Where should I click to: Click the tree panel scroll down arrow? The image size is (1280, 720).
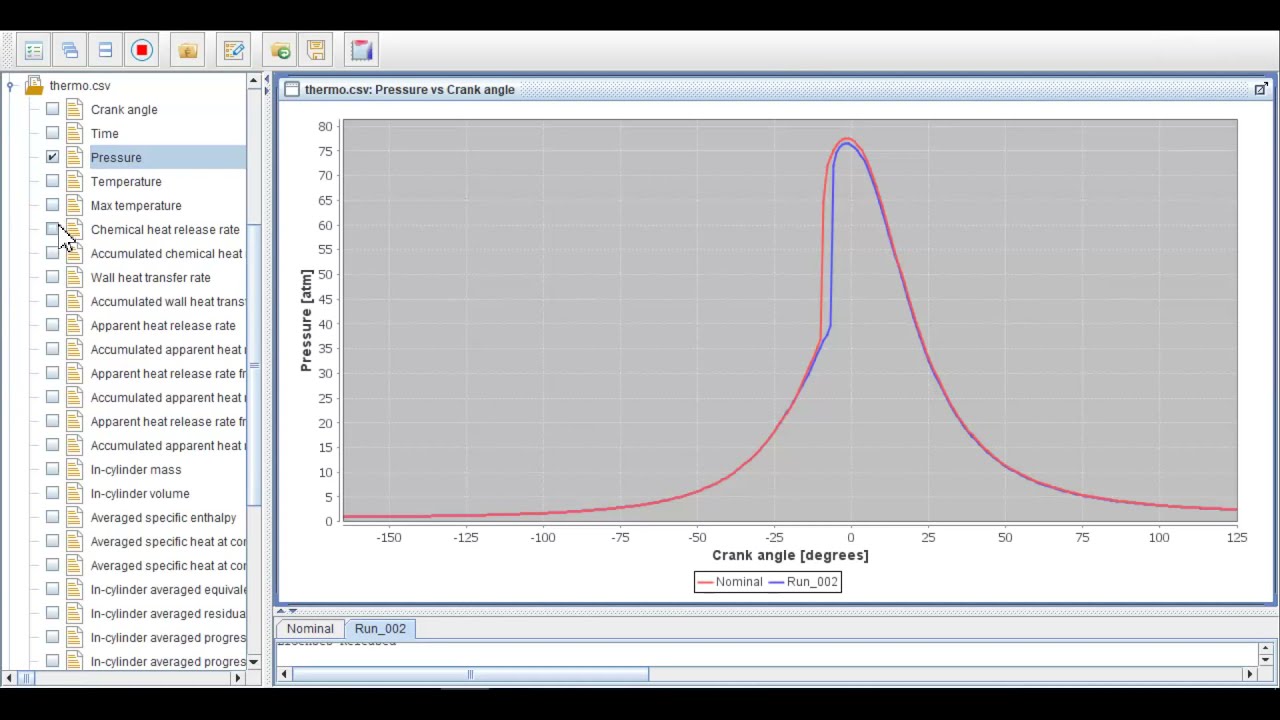point(253,662)
